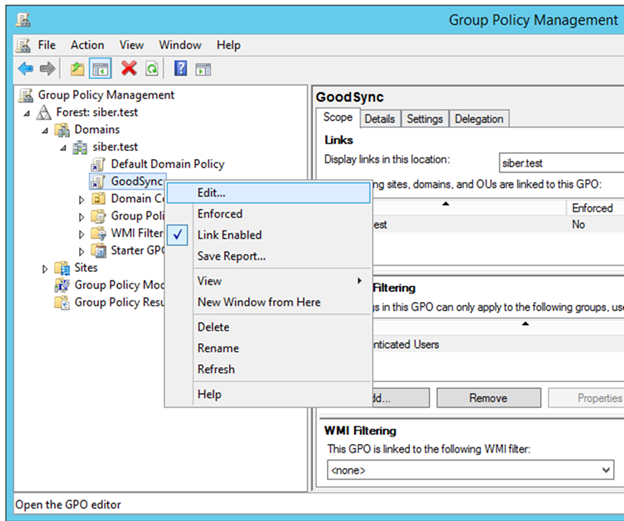Sort by the Enforced column header

(595, 208)
